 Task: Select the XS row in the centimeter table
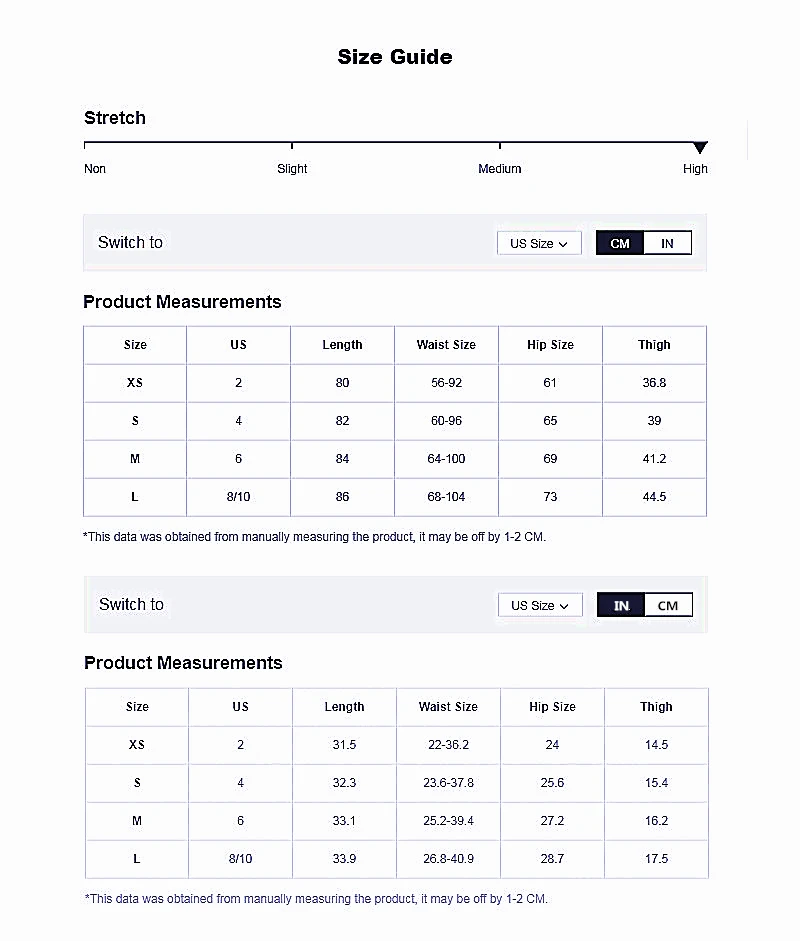(135, 383)
